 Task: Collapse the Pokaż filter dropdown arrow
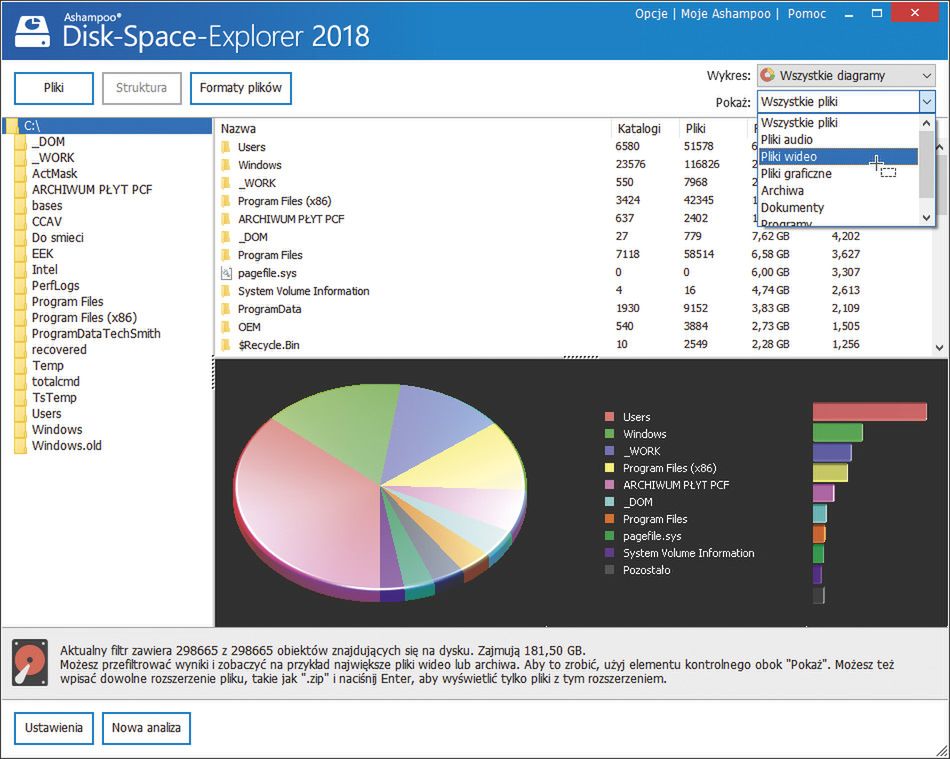(926, 102)
